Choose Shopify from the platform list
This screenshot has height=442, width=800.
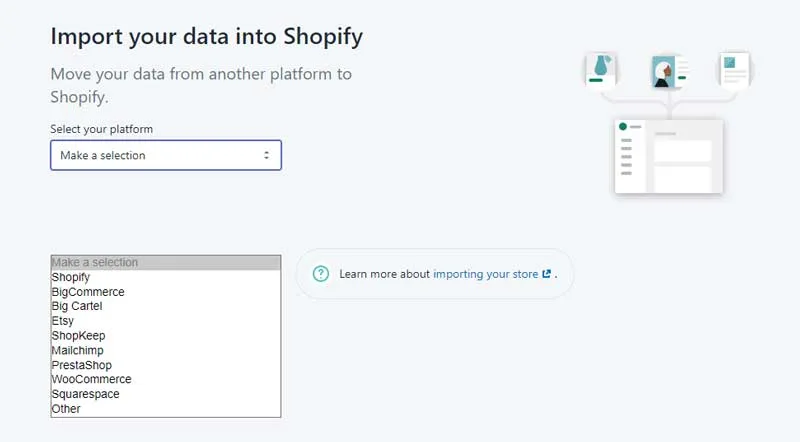pos(166,277)
